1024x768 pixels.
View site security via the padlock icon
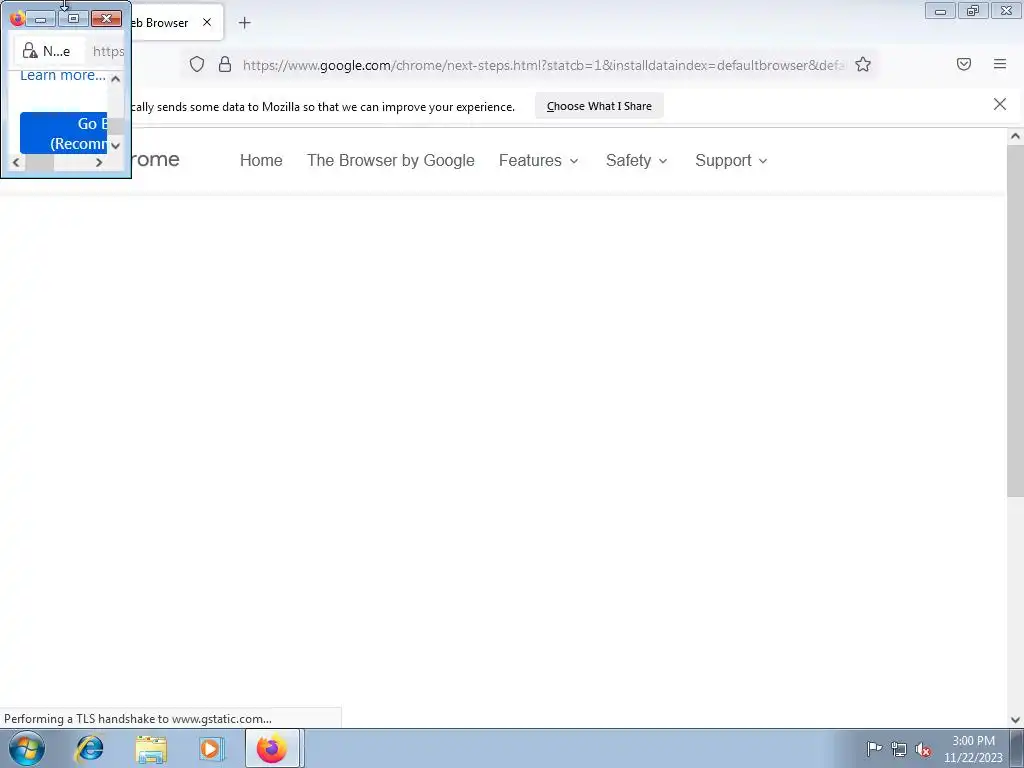coord(225,64)
